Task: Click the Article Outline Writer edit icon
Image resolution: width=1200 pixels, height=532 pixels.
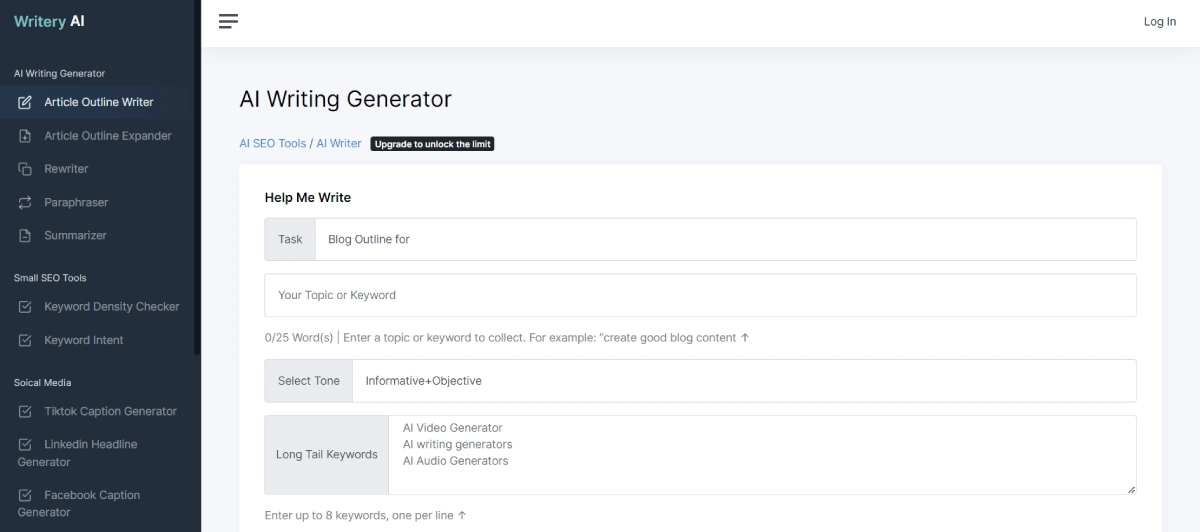Action: pos(25,102)
